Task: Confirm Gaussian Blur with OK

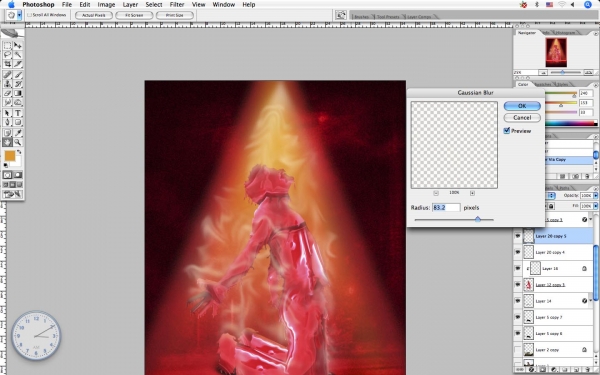Action: click(522, 106)
